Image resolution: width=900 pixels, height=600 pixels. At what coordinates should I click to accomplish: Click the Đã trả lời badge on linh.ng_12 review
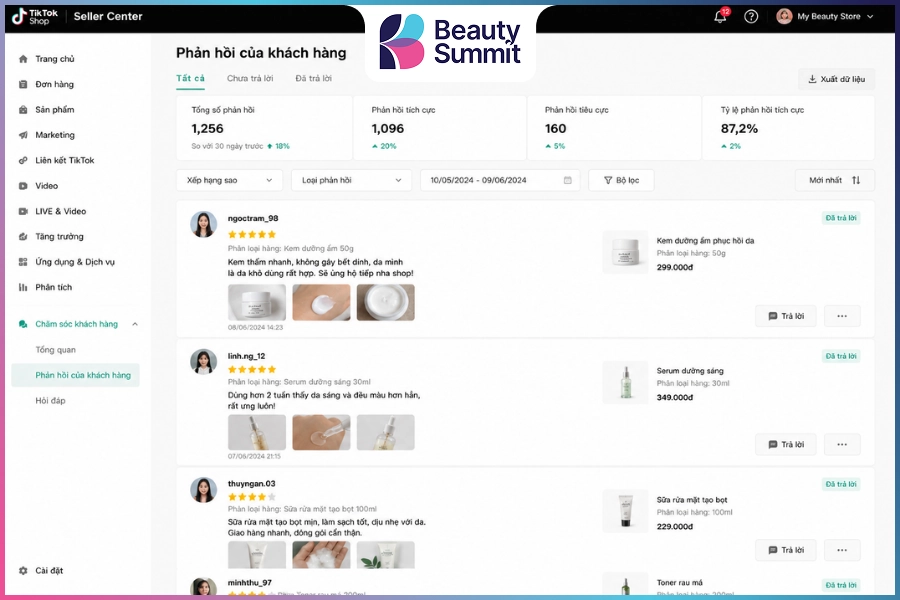tap(841, 356)
